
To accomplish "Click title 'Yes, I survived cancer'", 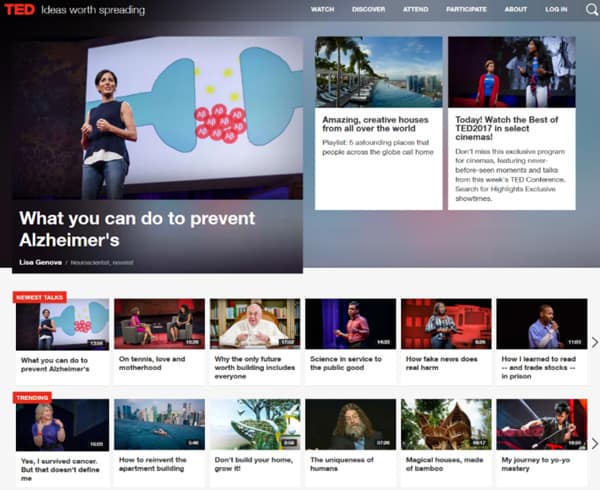I will click(60, 470).
